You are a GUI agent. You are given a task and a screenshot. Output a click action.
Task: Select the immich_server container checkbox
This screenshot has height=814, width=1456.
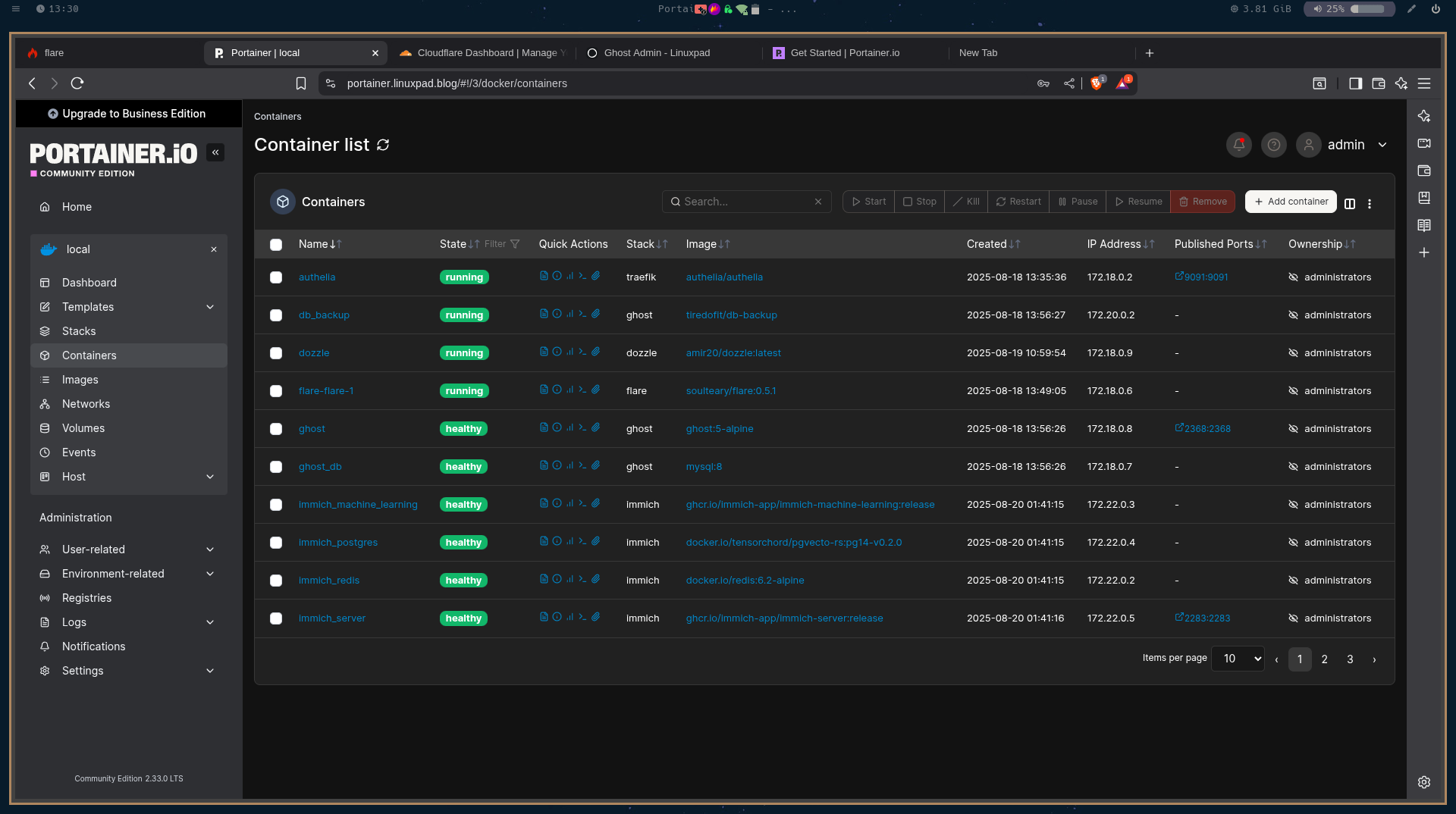[276, 618]
